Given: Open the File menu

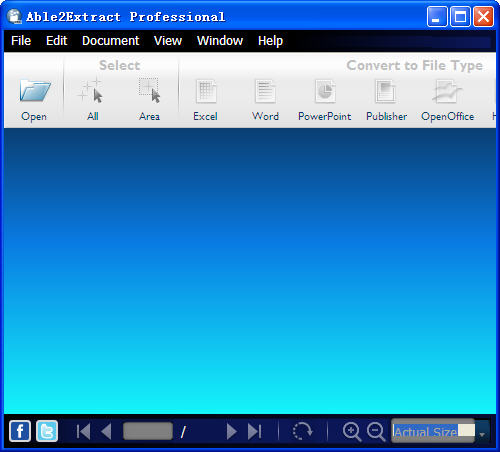Looking at the screenshot, I should click(x=21, y=41).
